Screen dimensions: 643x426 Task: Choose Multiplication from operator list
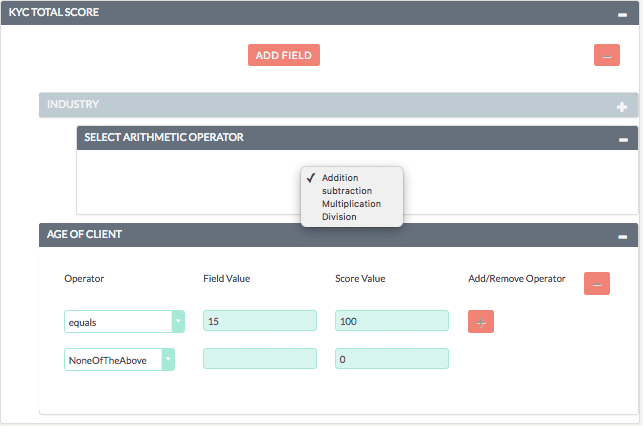pyautogui.click(x=351, y=204)
